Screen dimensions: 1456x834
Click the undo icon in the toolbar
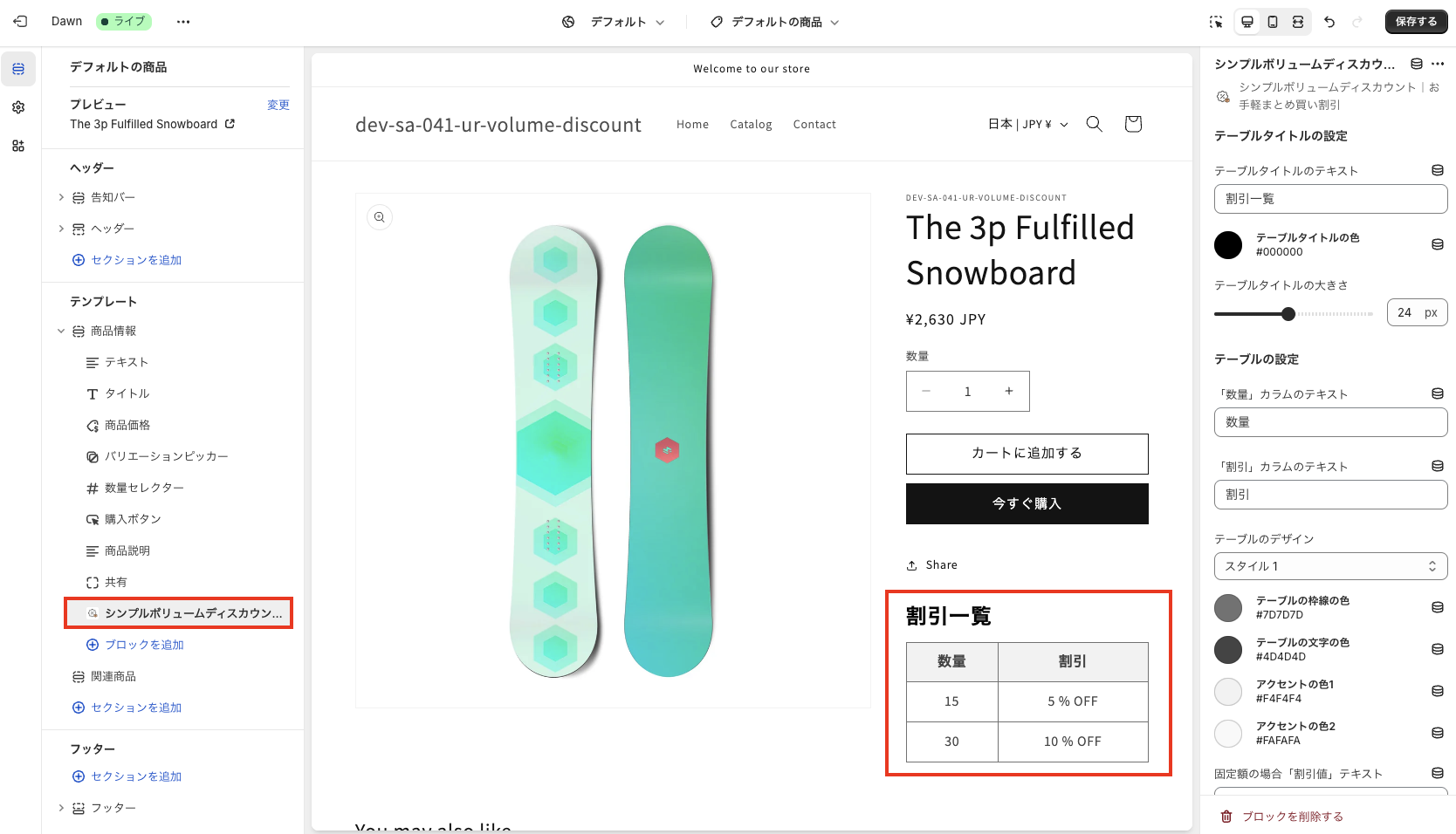[1329, 22]
